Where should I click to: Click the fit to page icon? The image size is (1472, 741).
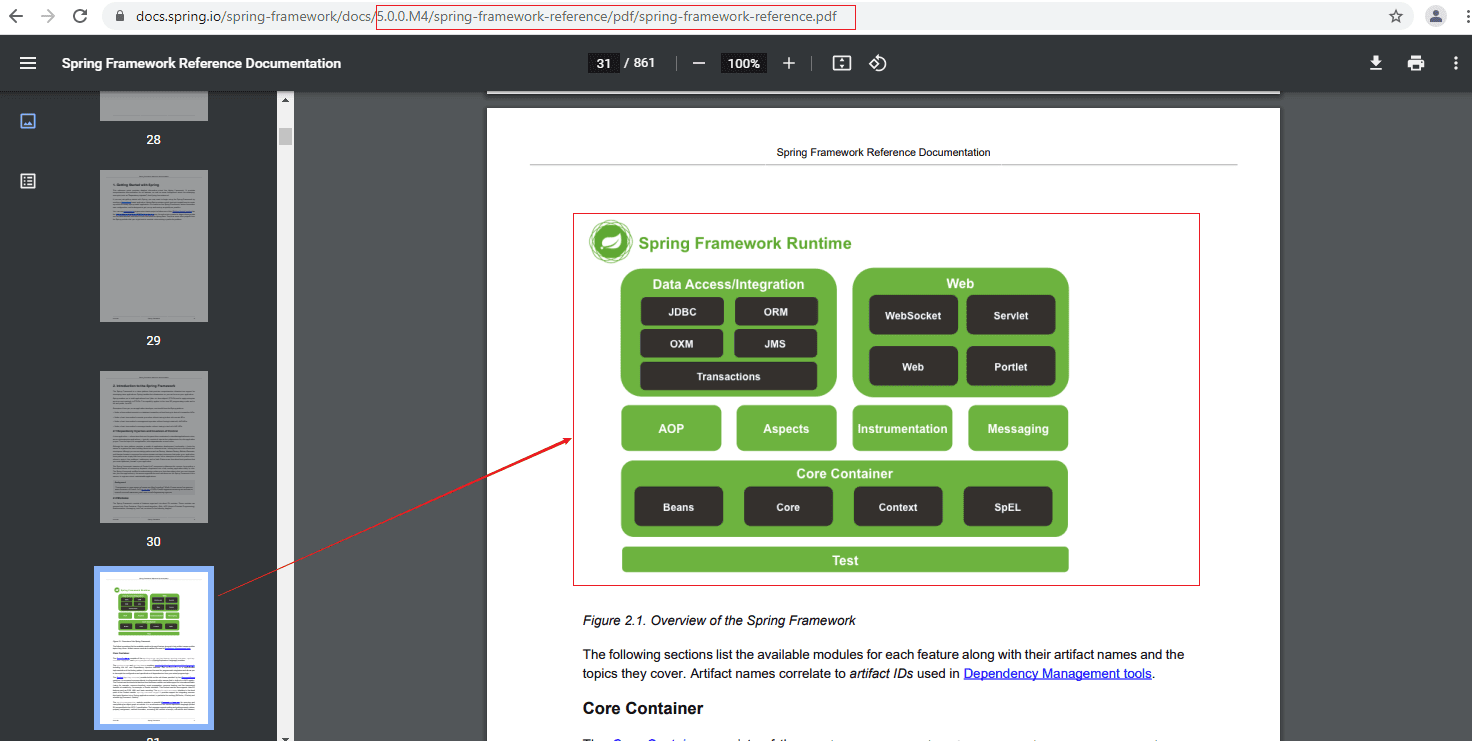point(842,63)
